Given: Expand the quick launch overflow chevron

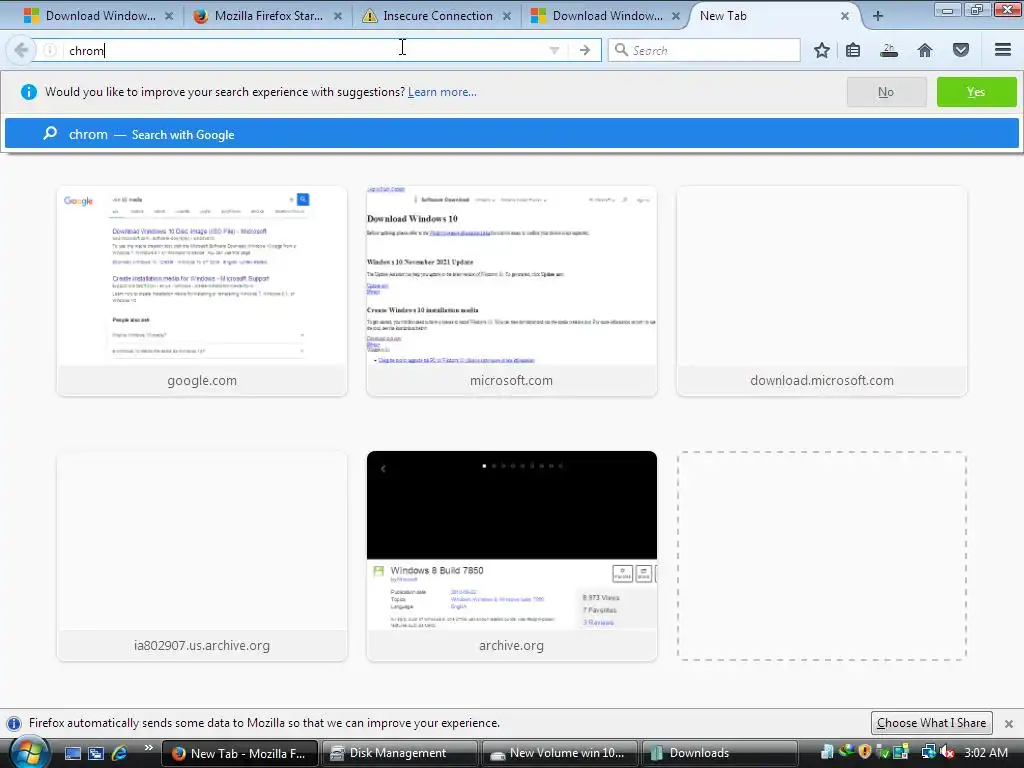Looking at the screenshot, I should (x=149, y=748).
